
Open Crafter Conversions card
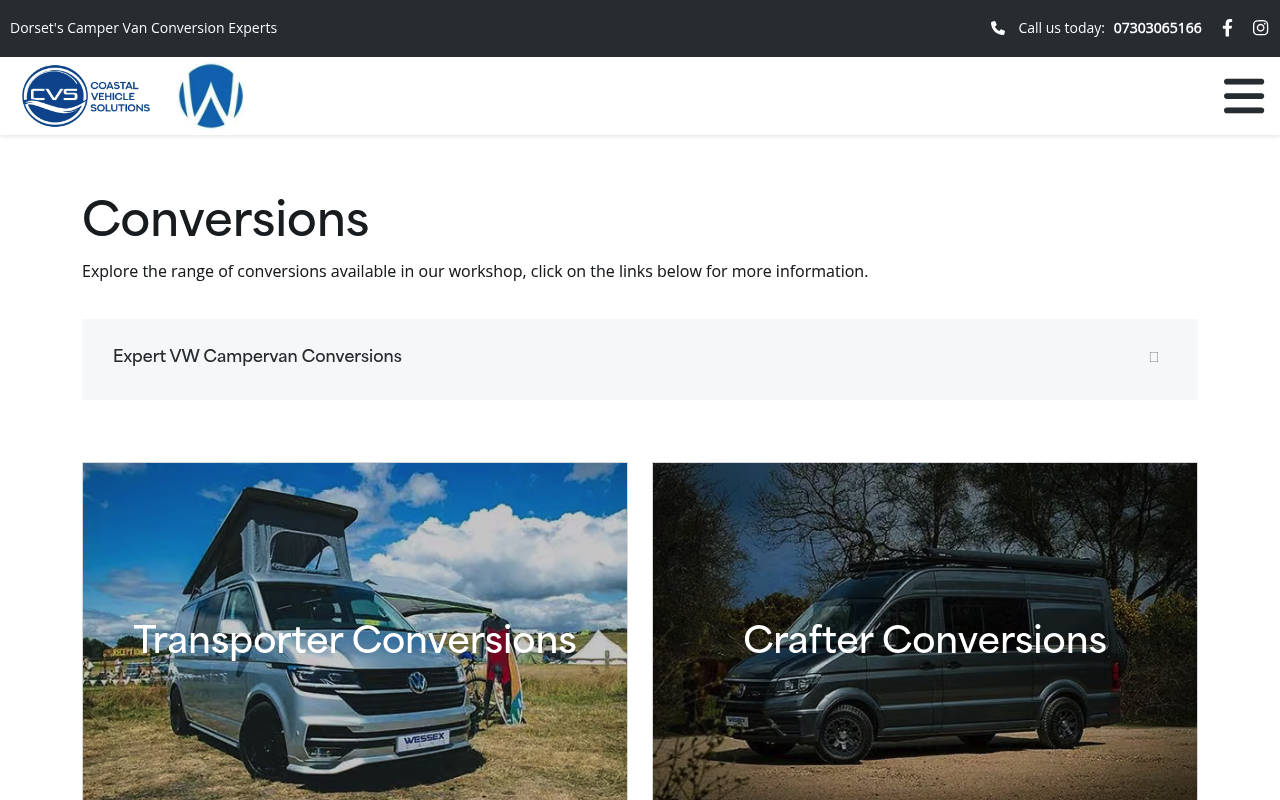(925, 631)
